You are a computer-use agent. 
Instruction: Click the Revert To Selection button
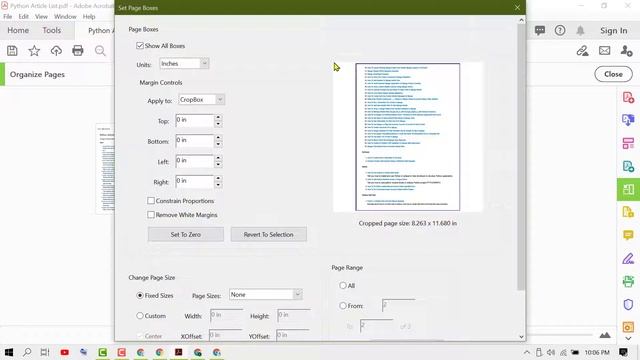pyautogui.click(x=269, y=235)
